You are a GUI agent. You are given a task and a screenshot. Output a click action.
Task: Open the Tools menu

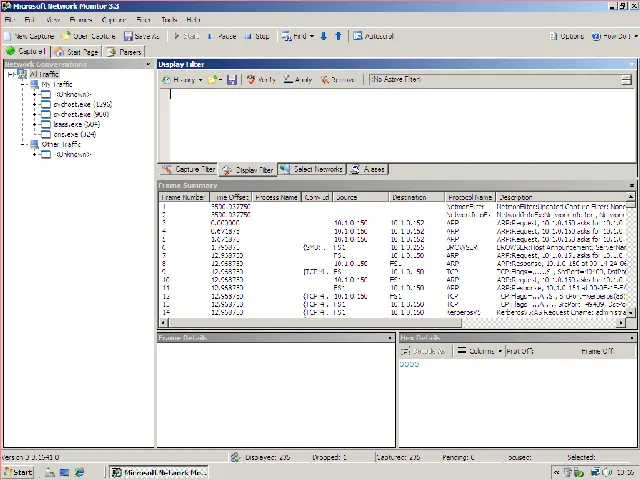point(169,20)
